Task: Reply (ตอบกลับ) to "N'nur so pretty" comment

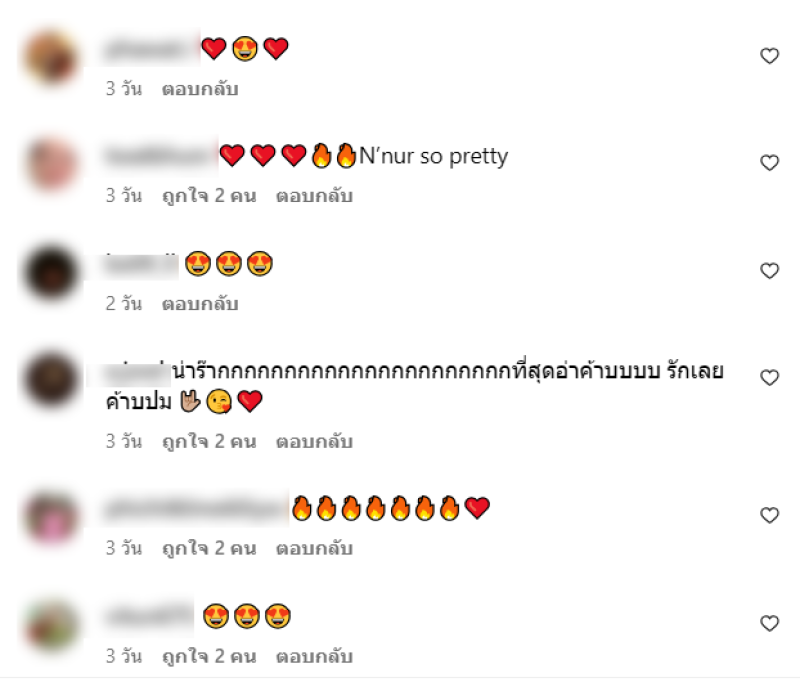Action: [x=314, y=196]
